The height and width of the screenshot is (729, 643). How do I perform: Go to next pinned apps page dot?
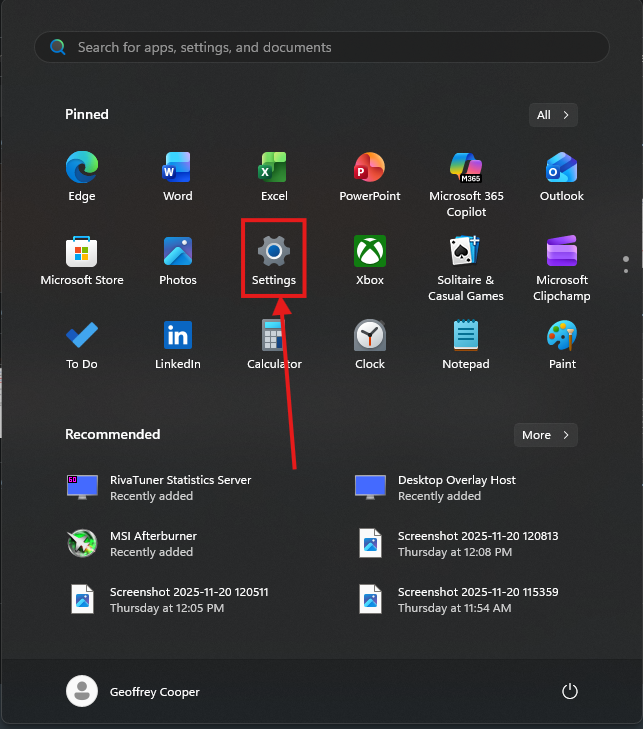(626, 270)
